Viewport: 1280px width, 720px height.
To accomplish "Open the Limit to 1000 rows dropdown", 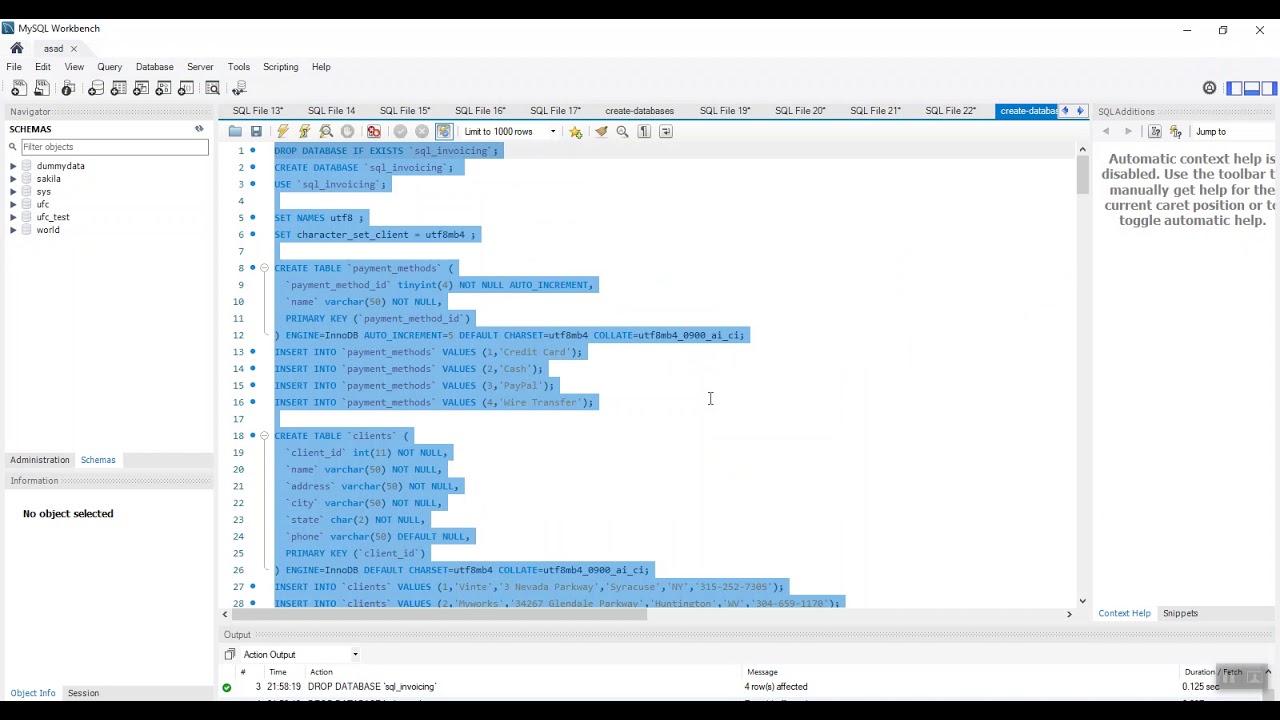I will (509, 132).
